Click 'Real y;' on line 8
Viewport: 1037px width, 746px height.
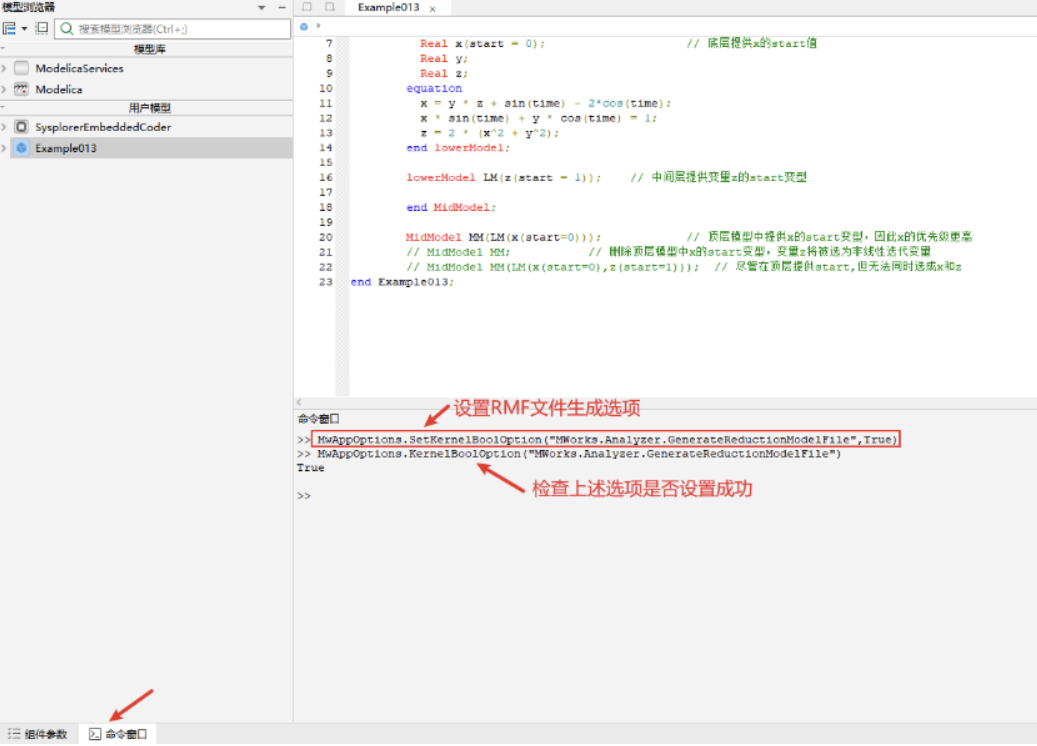[443, 59]
